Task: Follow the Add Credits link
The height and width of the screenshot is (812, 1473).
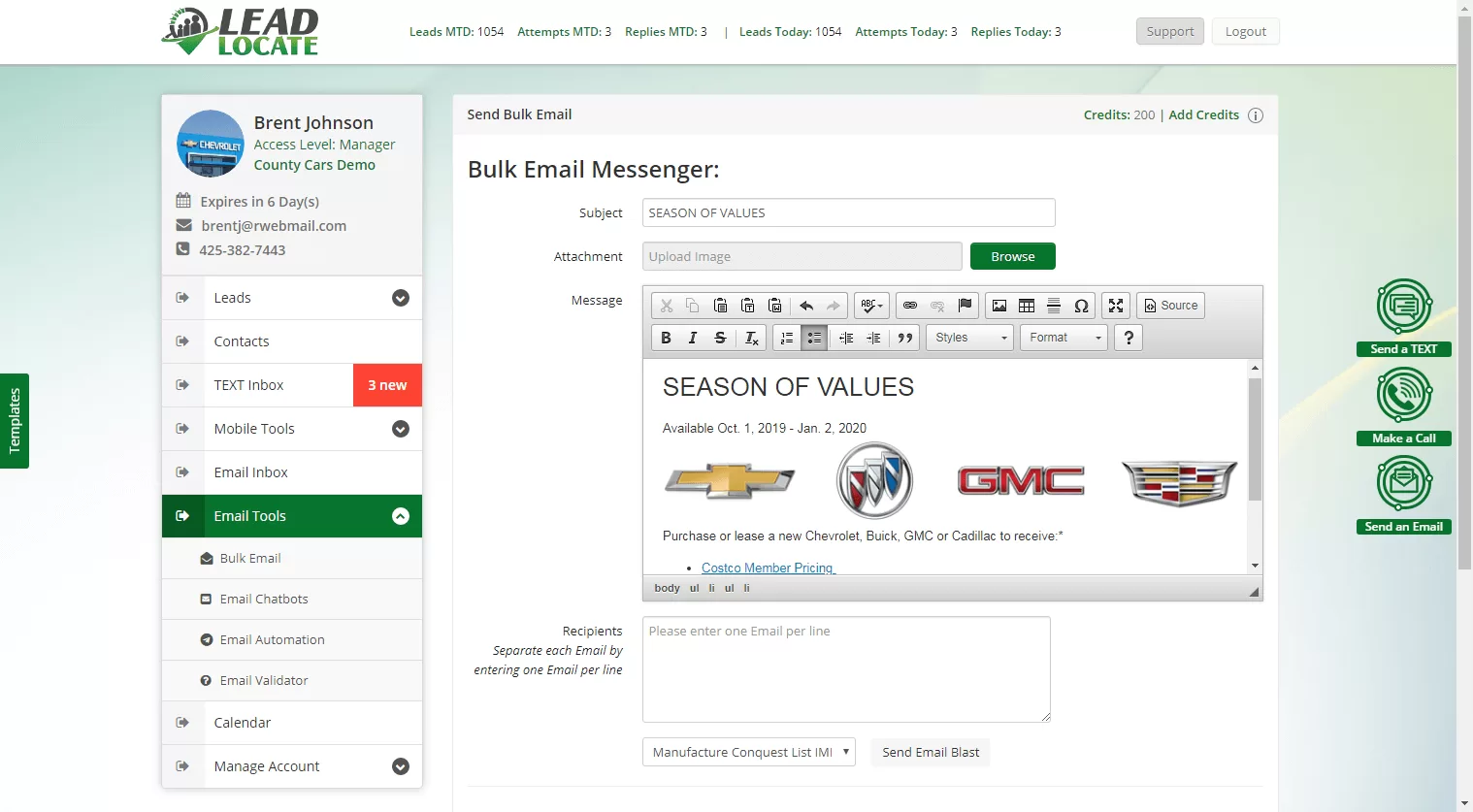Action: (1203, 114)
